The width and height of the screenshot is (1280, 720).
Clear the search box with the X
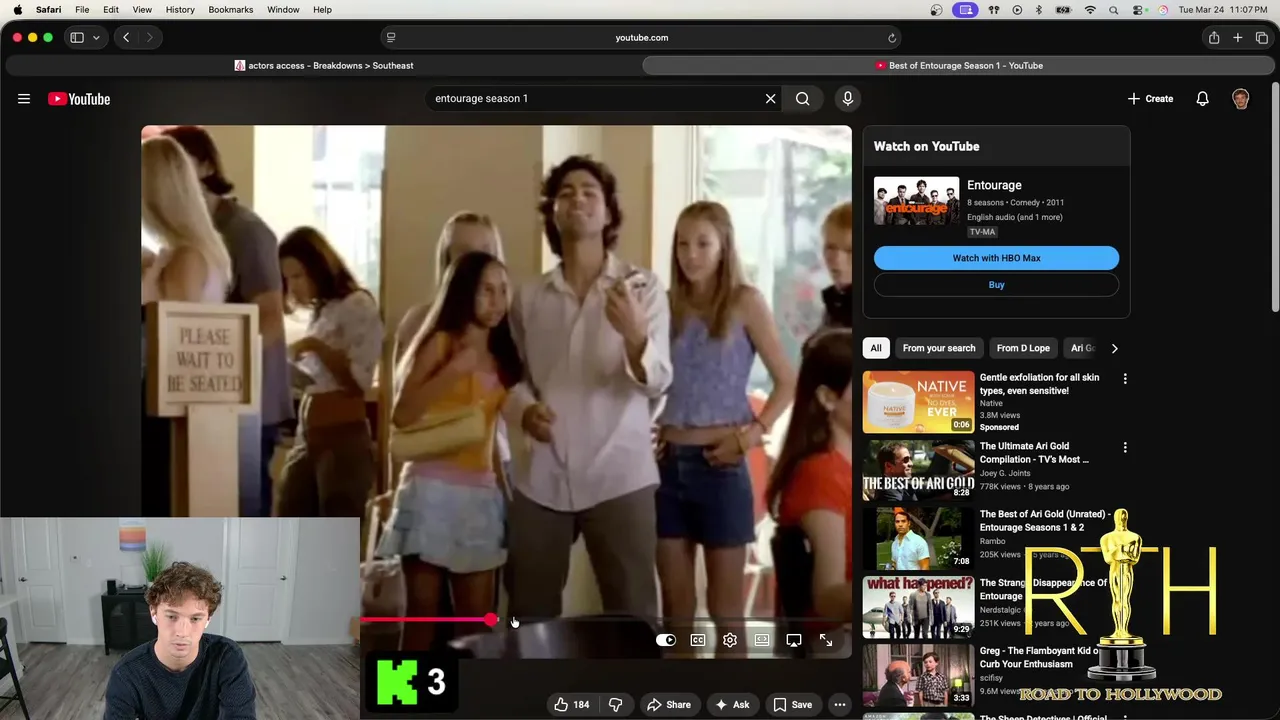770,99
